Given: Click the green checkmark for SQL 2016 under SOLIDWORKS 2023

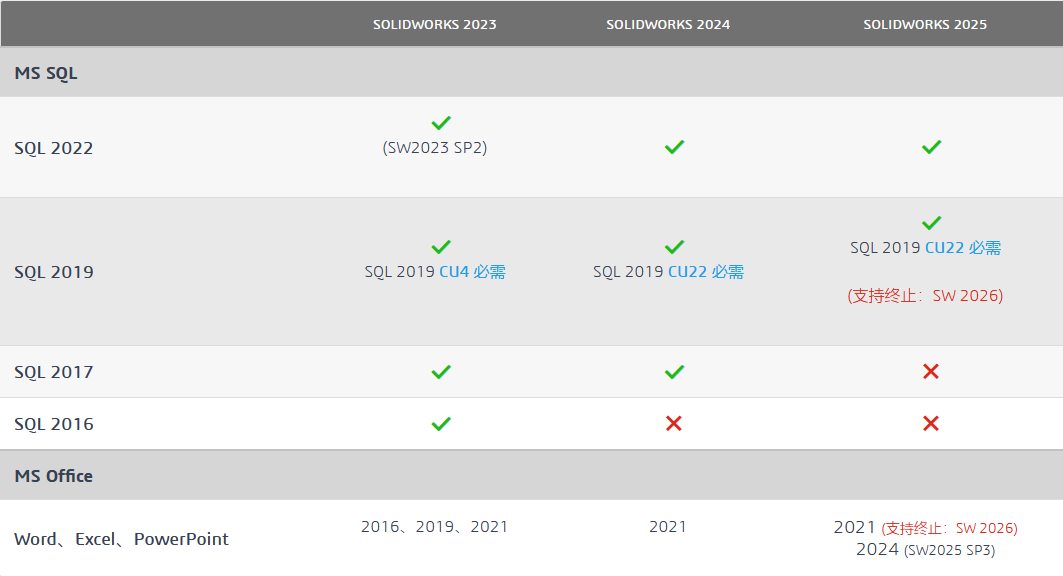Looking at the screenshot, I should (441, 424).
